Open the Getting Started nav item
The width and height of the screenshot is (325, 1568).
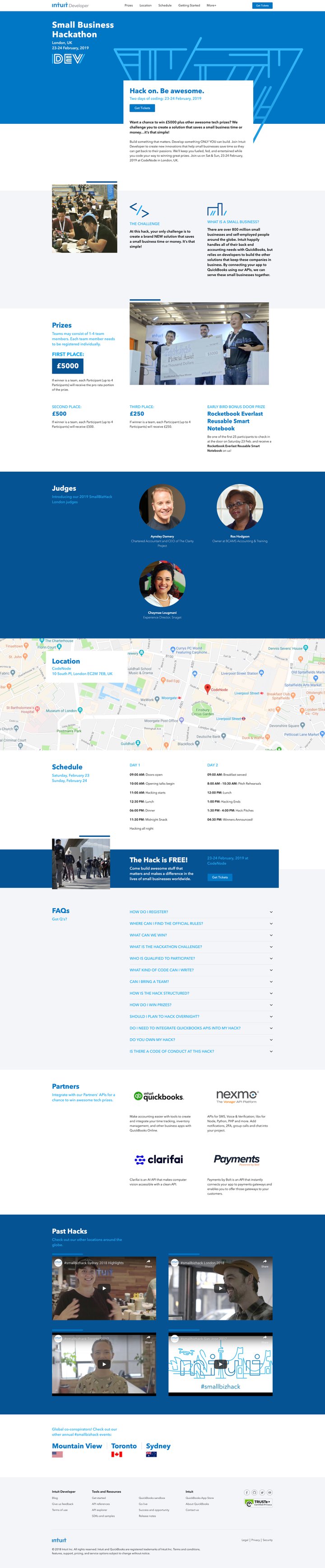(x=189, y=5)
